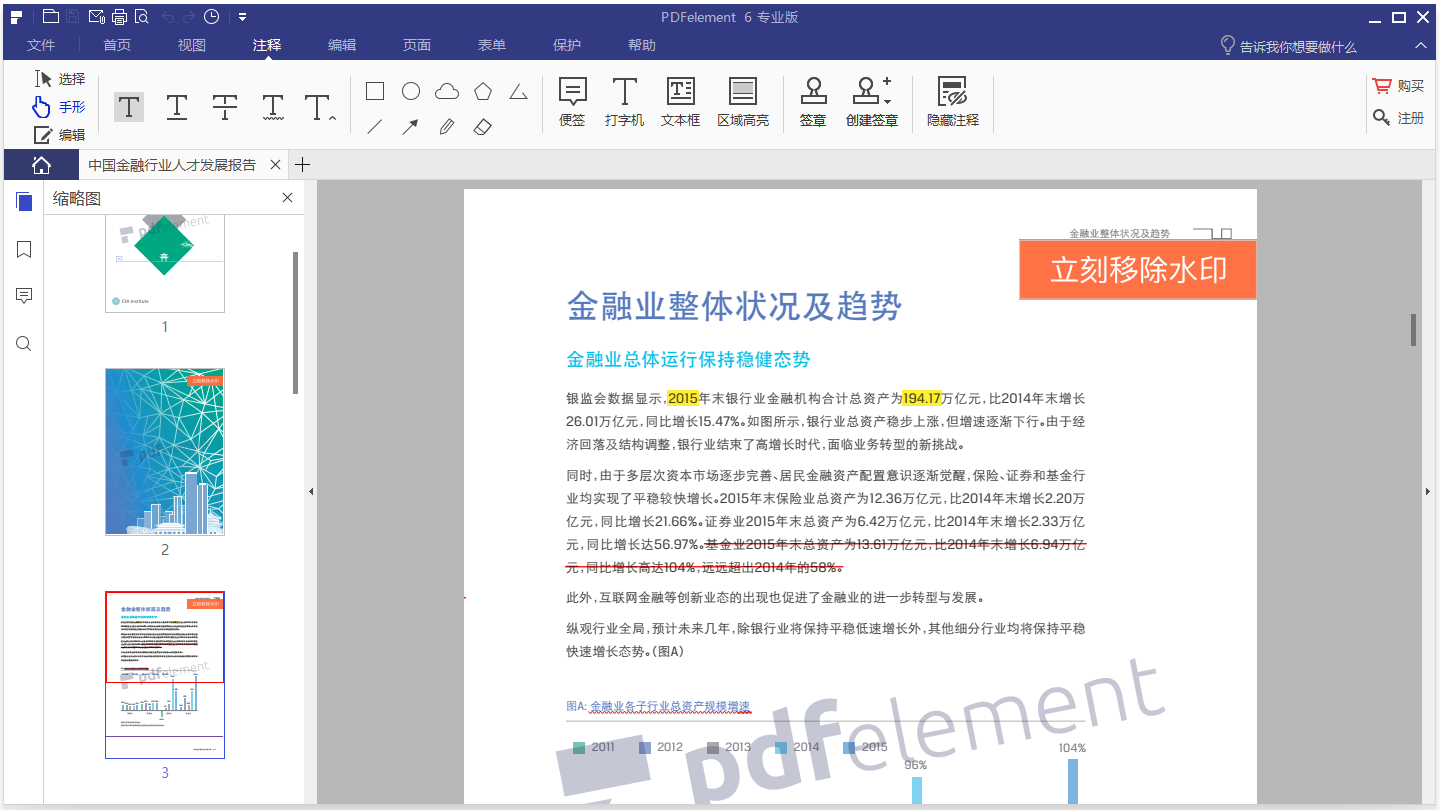Open a new tab with the plus button
Viewport: 1440px width, 810px height.
pos(303,165)
